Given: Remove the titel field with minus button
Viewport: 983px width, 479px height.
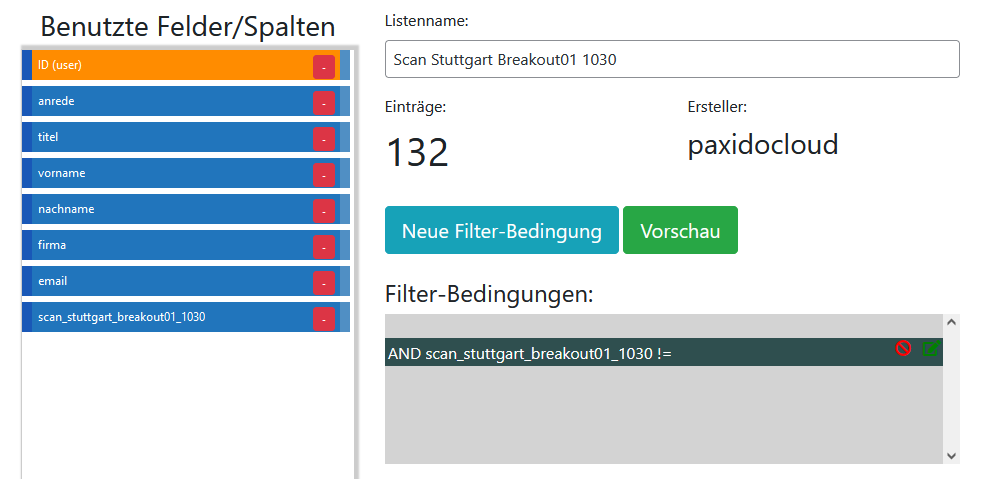Looking at the screenshot, I should [324, 138].
